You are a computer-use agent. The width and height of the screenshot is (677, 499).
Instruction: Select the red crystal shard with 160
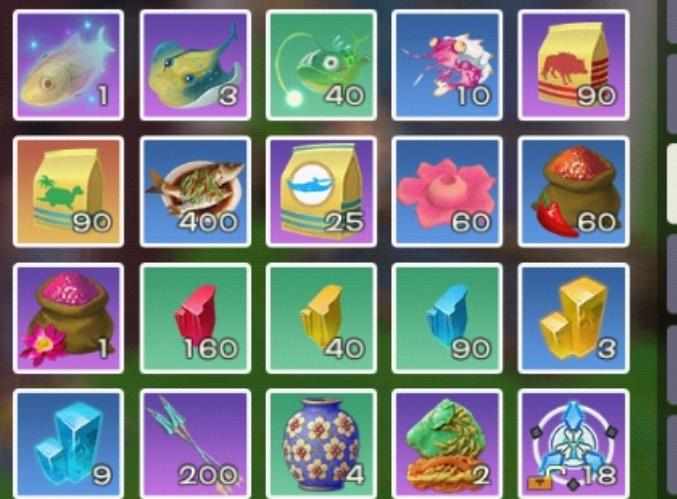coord(195,318)
